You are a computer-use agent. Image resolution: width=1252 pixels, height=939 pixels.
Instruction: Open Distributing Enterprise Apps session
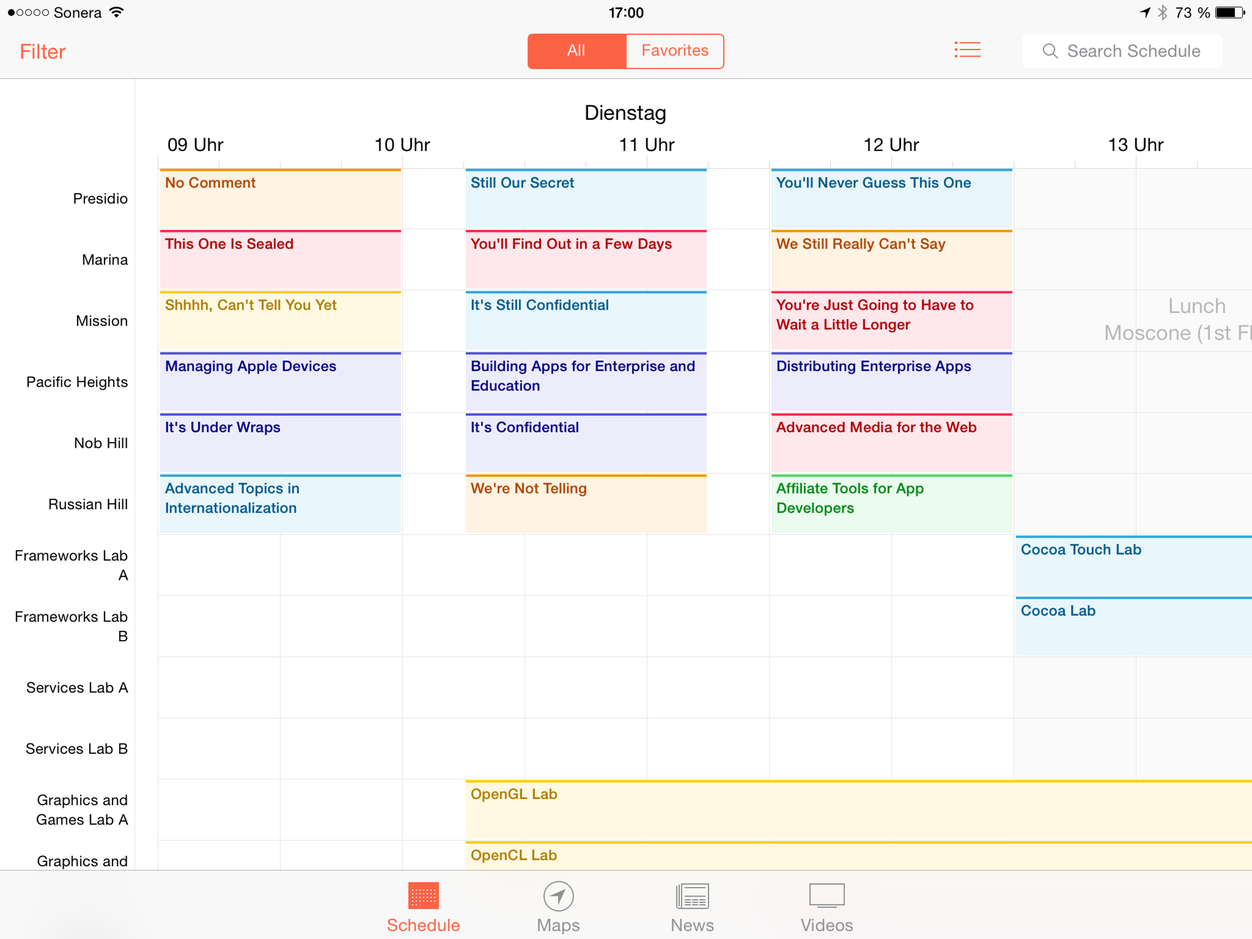(x=892, y=382)
